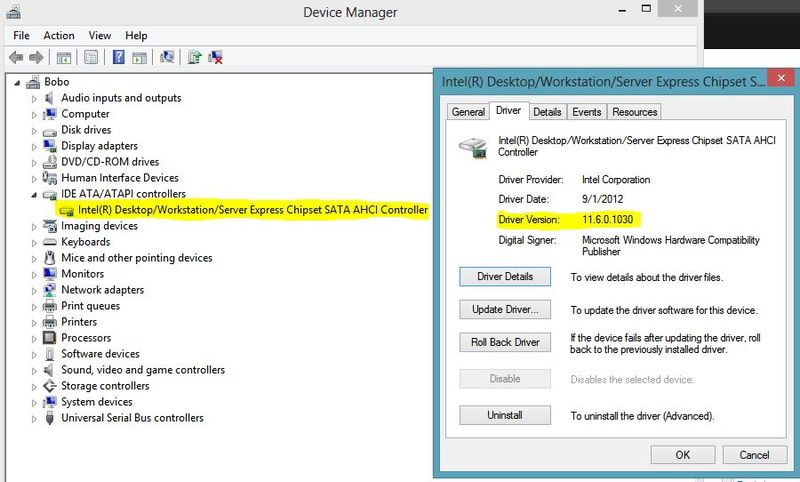Expand the Disk drives node
This screenshot has width=800, height=482.
click(x=34, y=131)
